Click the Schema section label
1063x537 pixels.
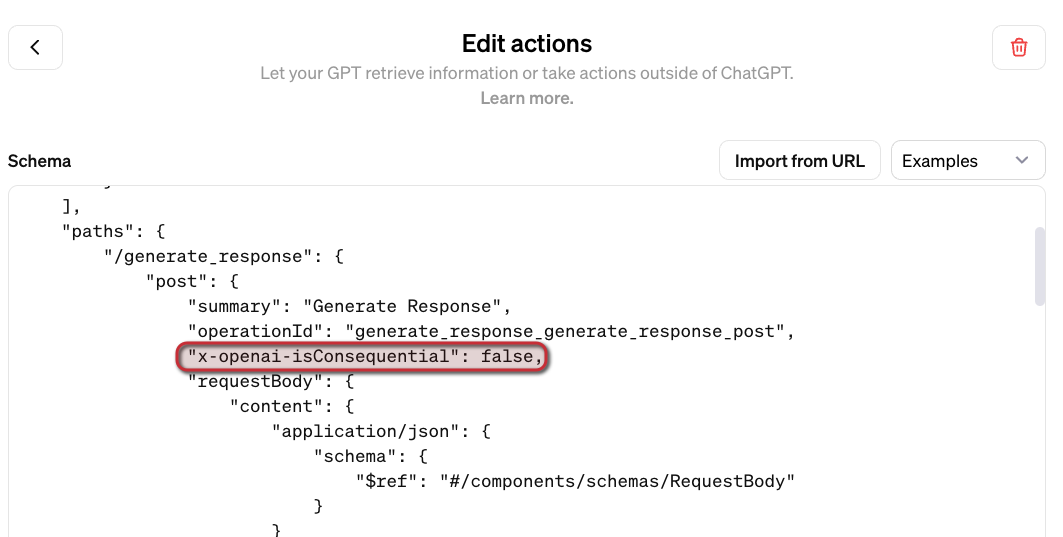(39, 161)
